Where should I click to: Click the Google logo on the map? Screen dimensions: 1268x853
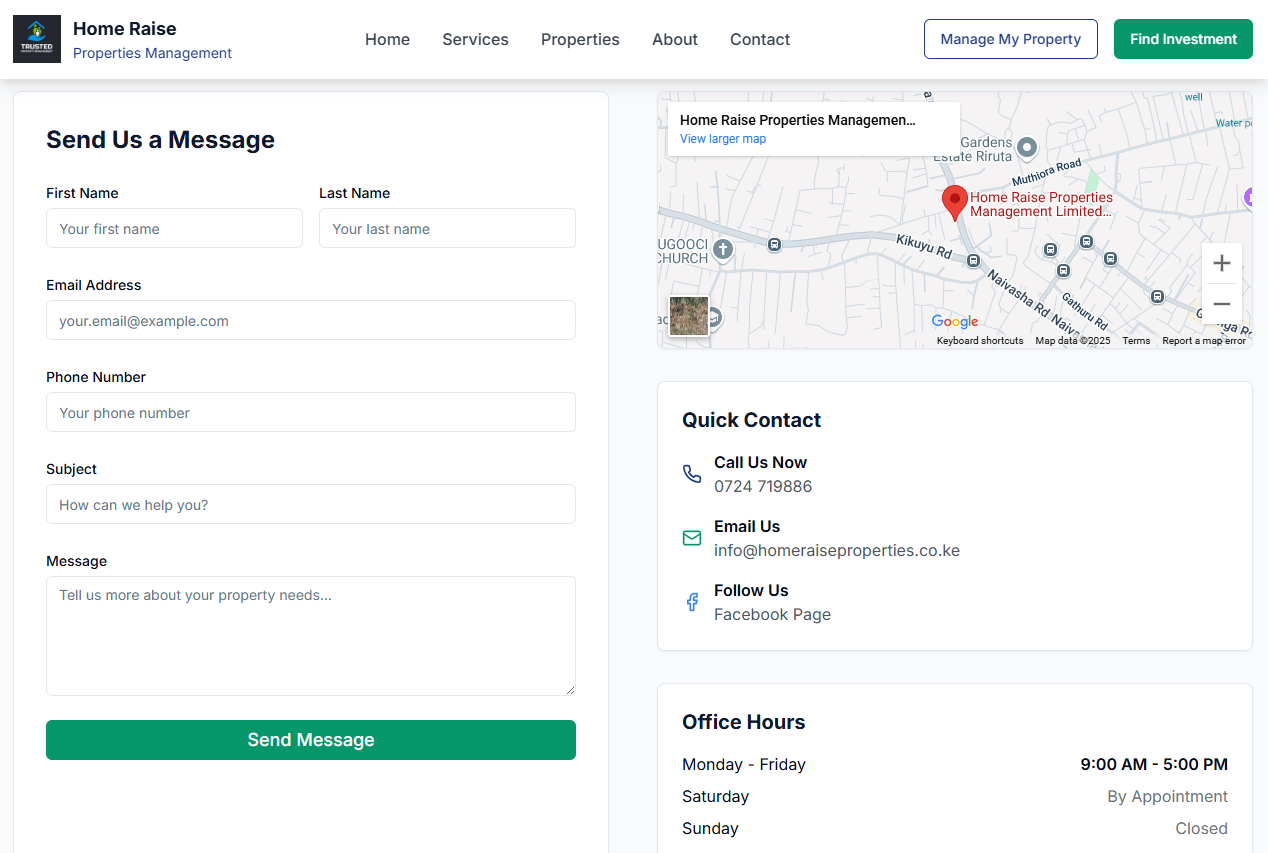tap(955, 321)
